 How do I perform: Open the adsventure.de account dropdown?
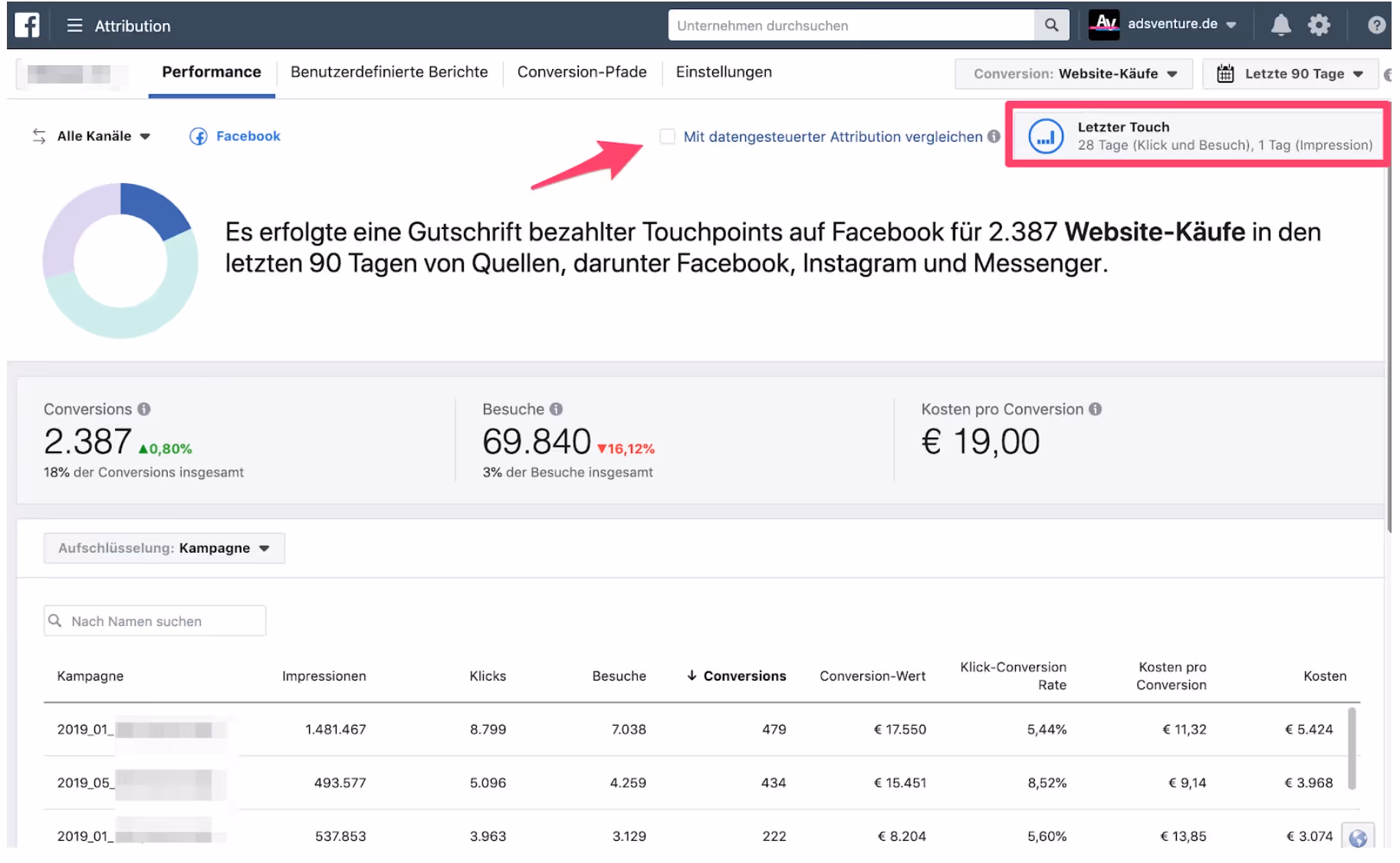coord(1181,25)
